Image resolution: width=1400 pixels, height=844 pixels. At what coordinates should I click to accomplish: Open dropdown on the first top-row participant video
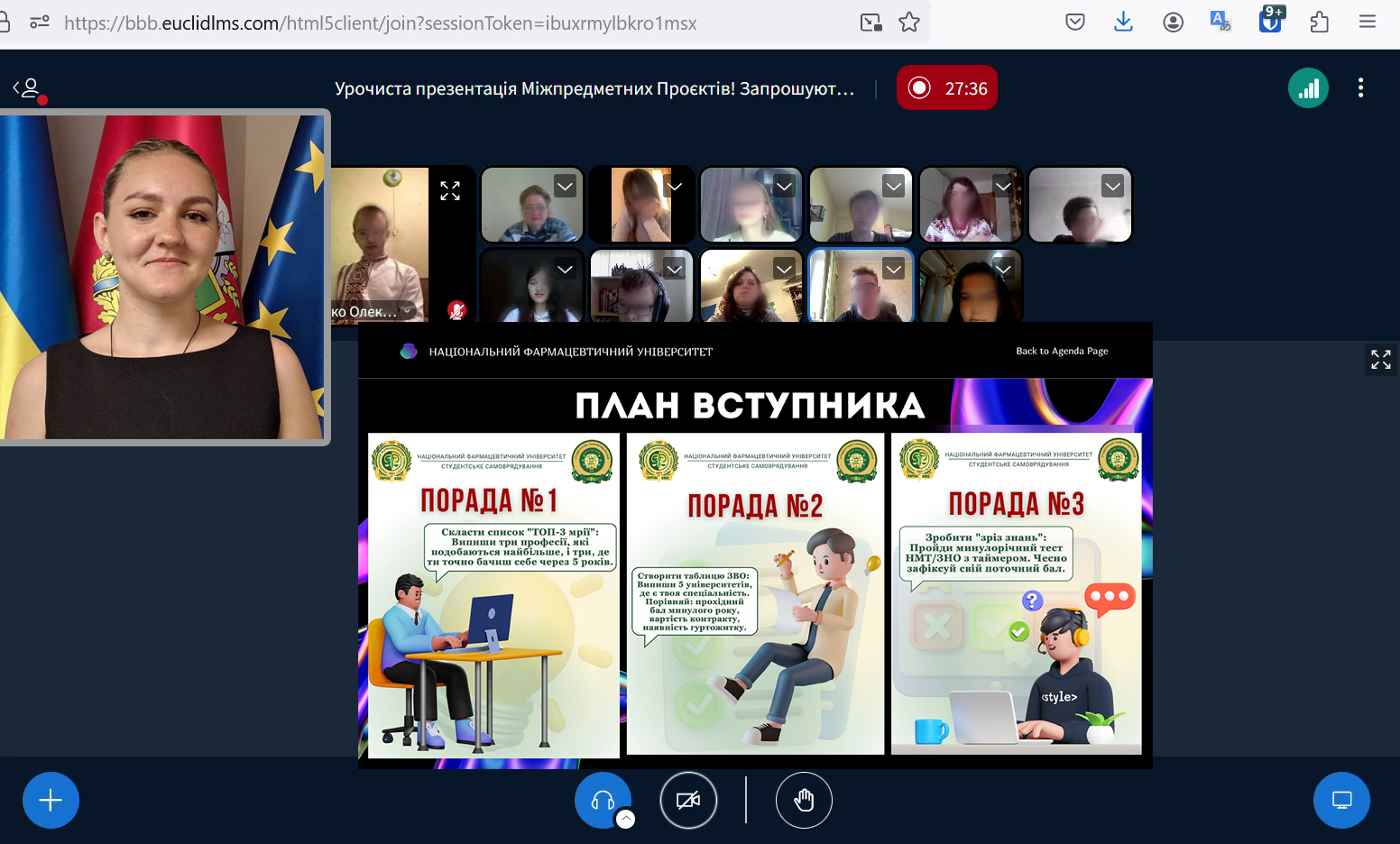pyautogui.click(x=565, y=187)
